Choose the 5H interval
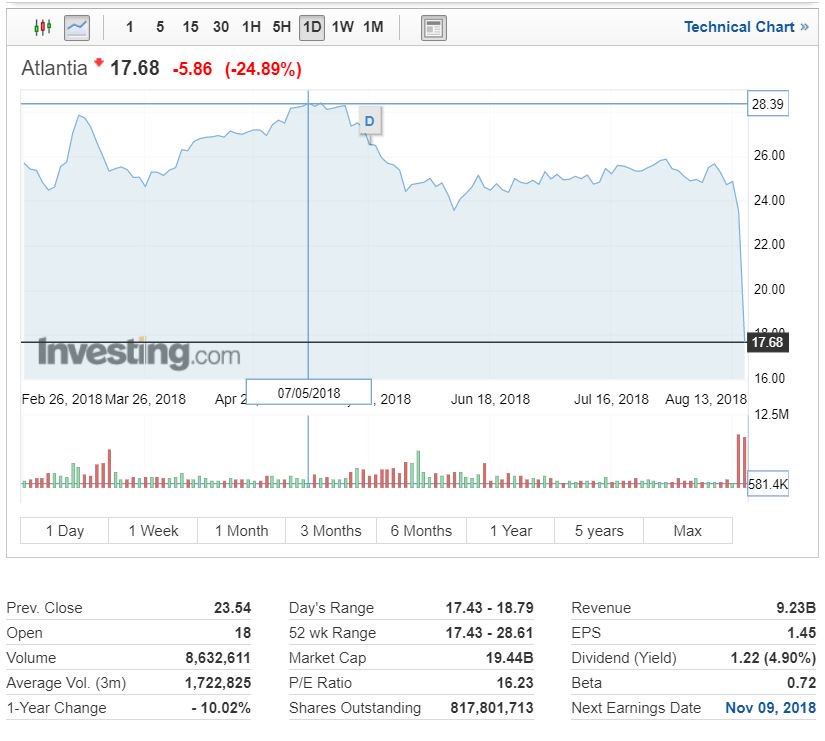 pyautogui.click(x=281, y=27)
